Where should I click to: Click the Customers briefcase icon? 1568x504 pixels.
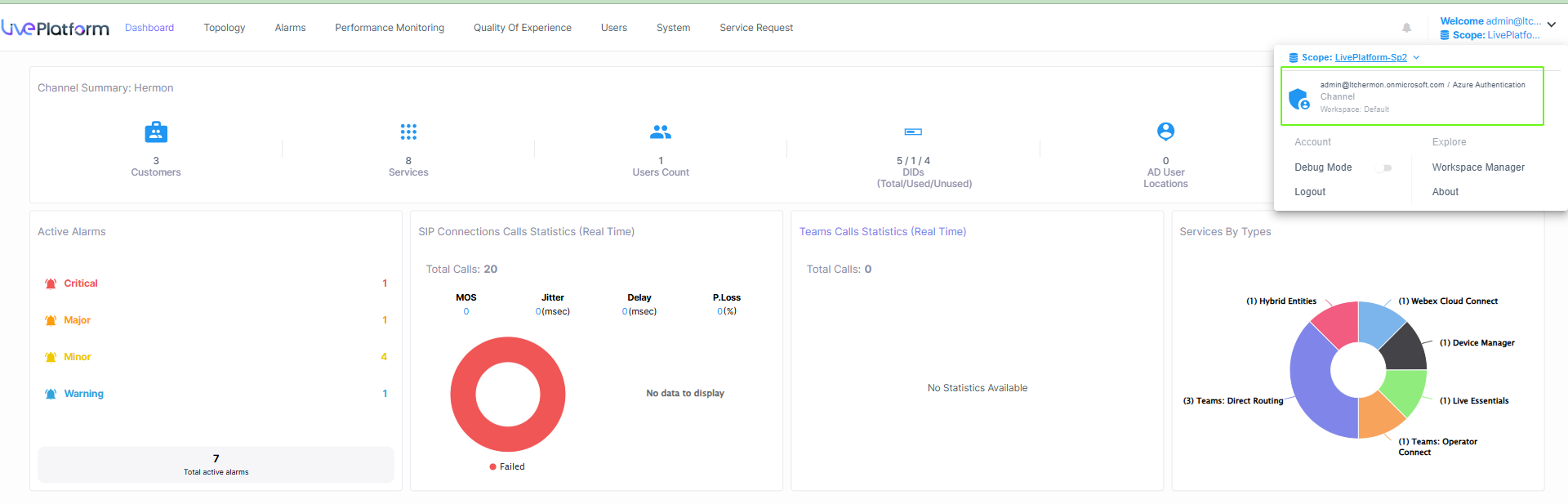tap(156, 132)
